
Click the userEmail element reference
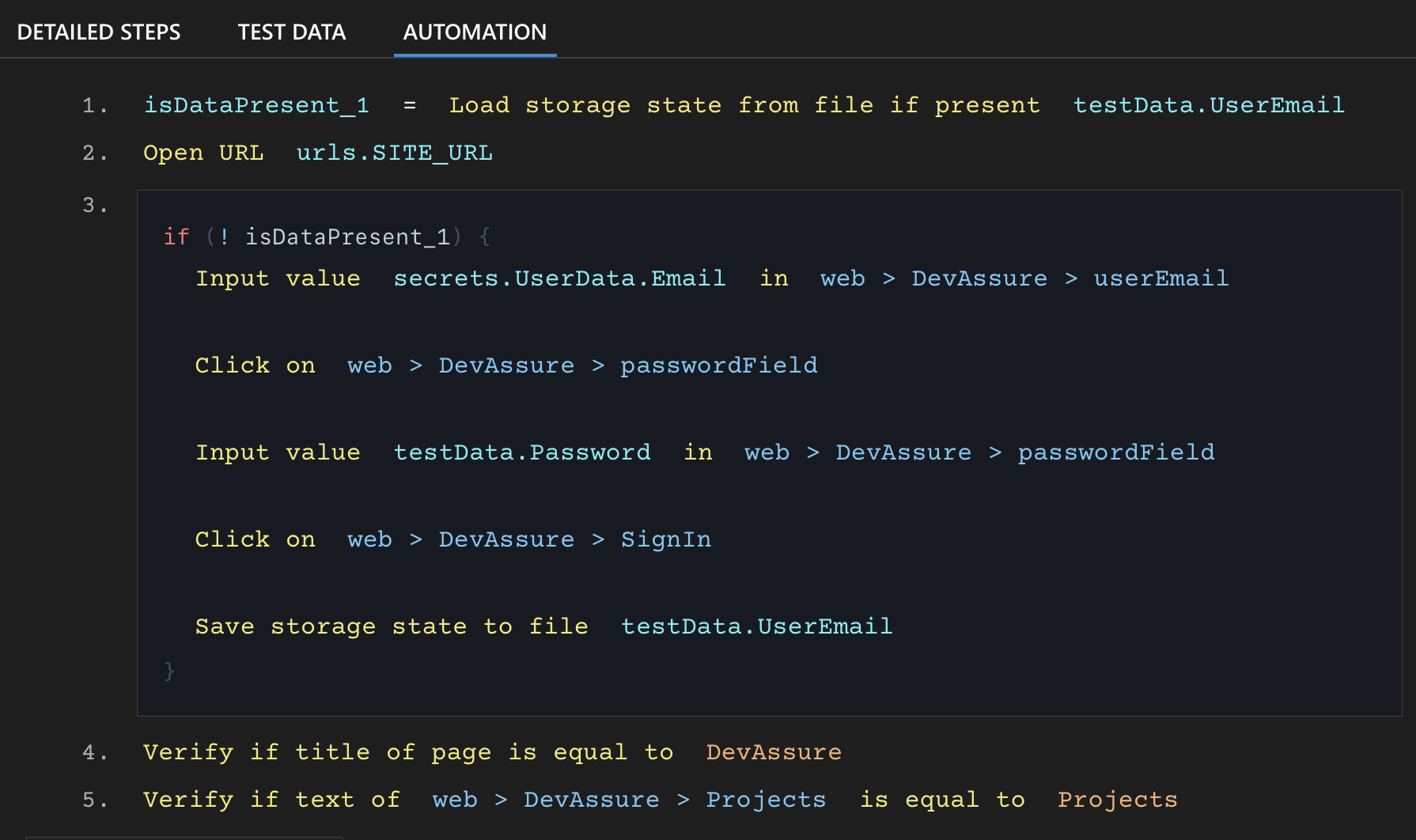(x=1160, y=278)
